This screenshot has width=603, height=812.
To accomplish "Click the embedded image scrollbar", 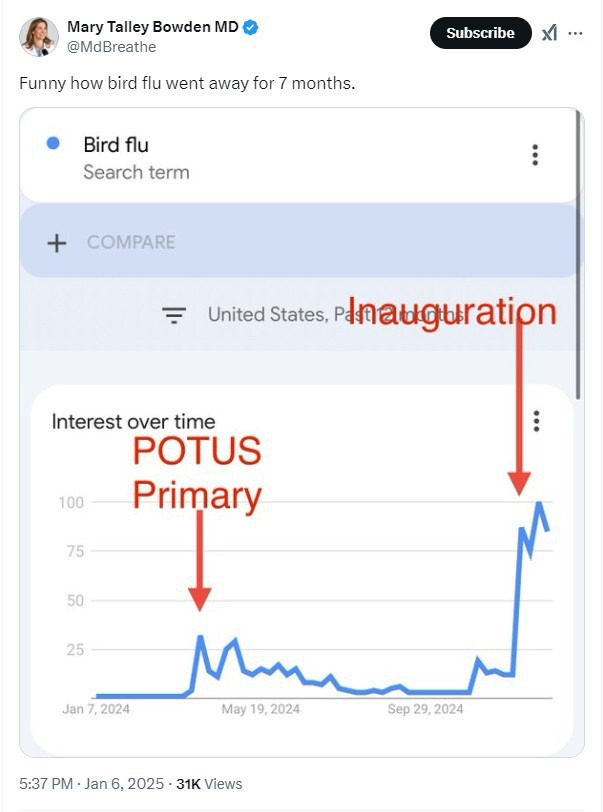I will pos(579,255).
